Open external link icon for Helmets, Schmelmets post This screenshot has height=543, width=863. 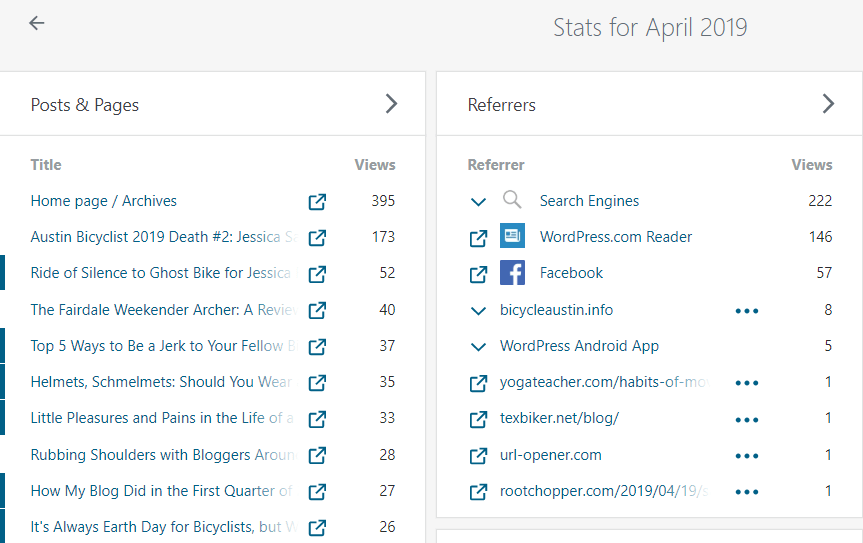pyautogui.click(x=317, y=383)
